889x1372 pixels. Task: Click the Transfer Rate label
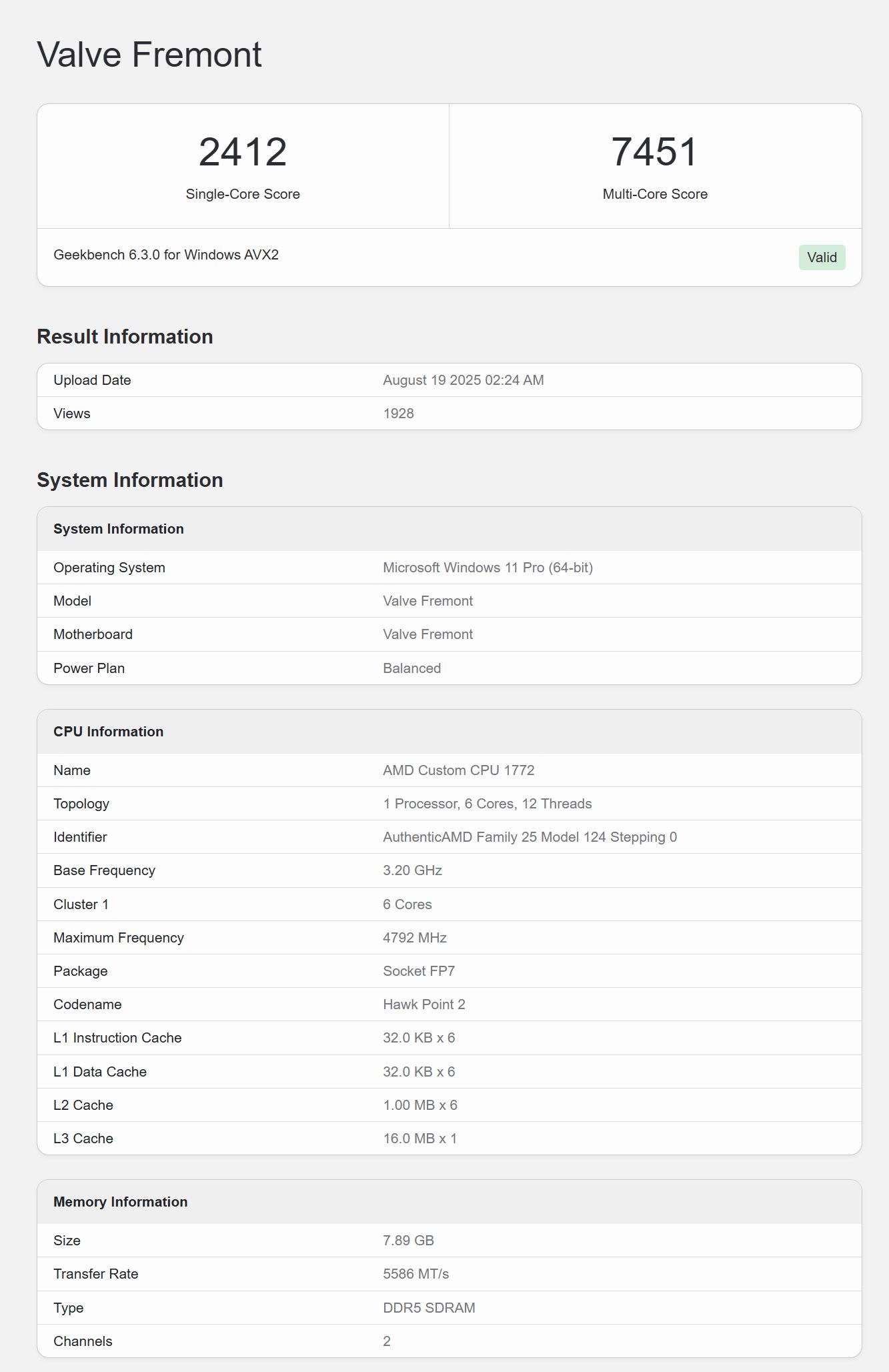(96, 1274)
